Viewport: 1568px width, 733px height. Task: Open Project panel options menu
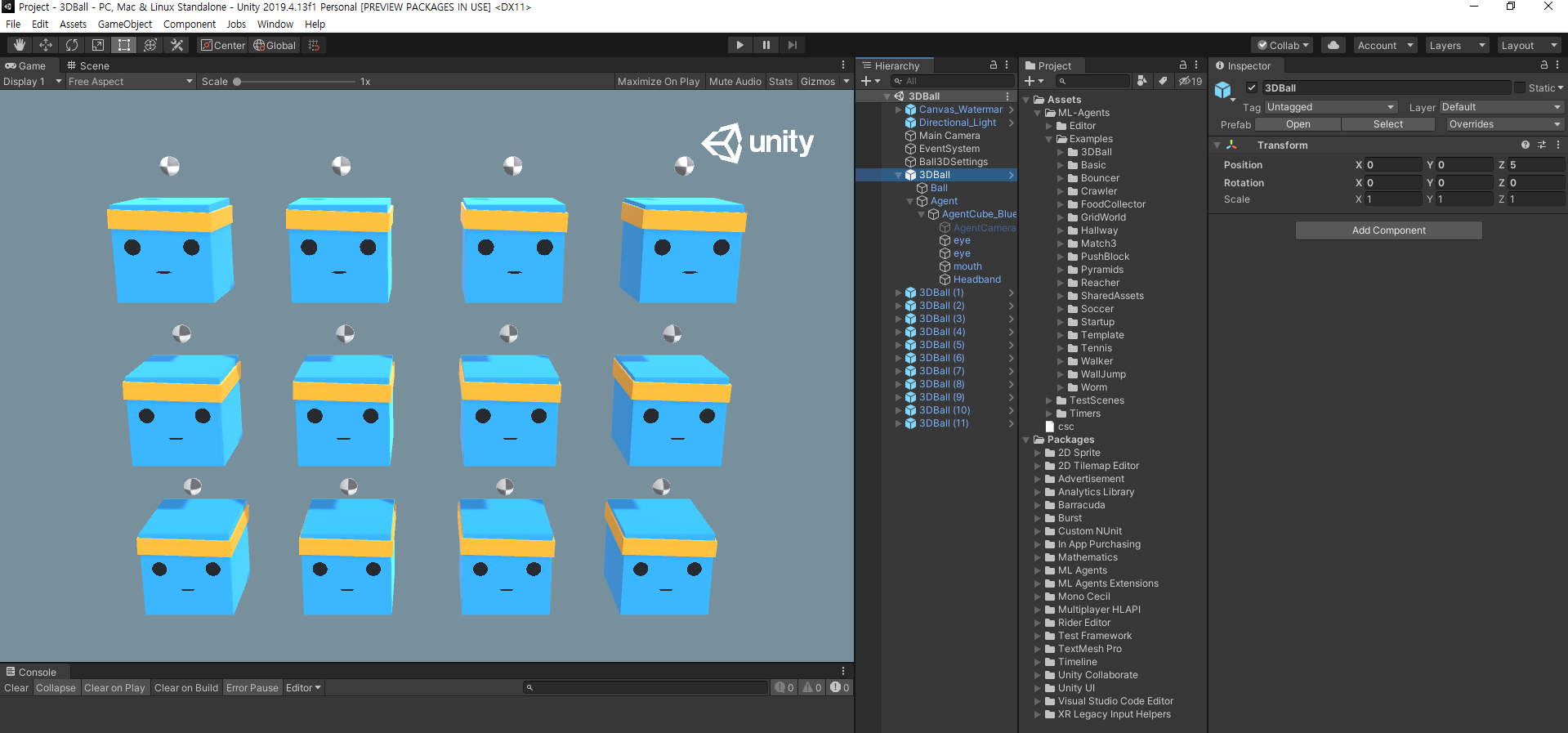pyautogui.click(x=1196, y=65)
